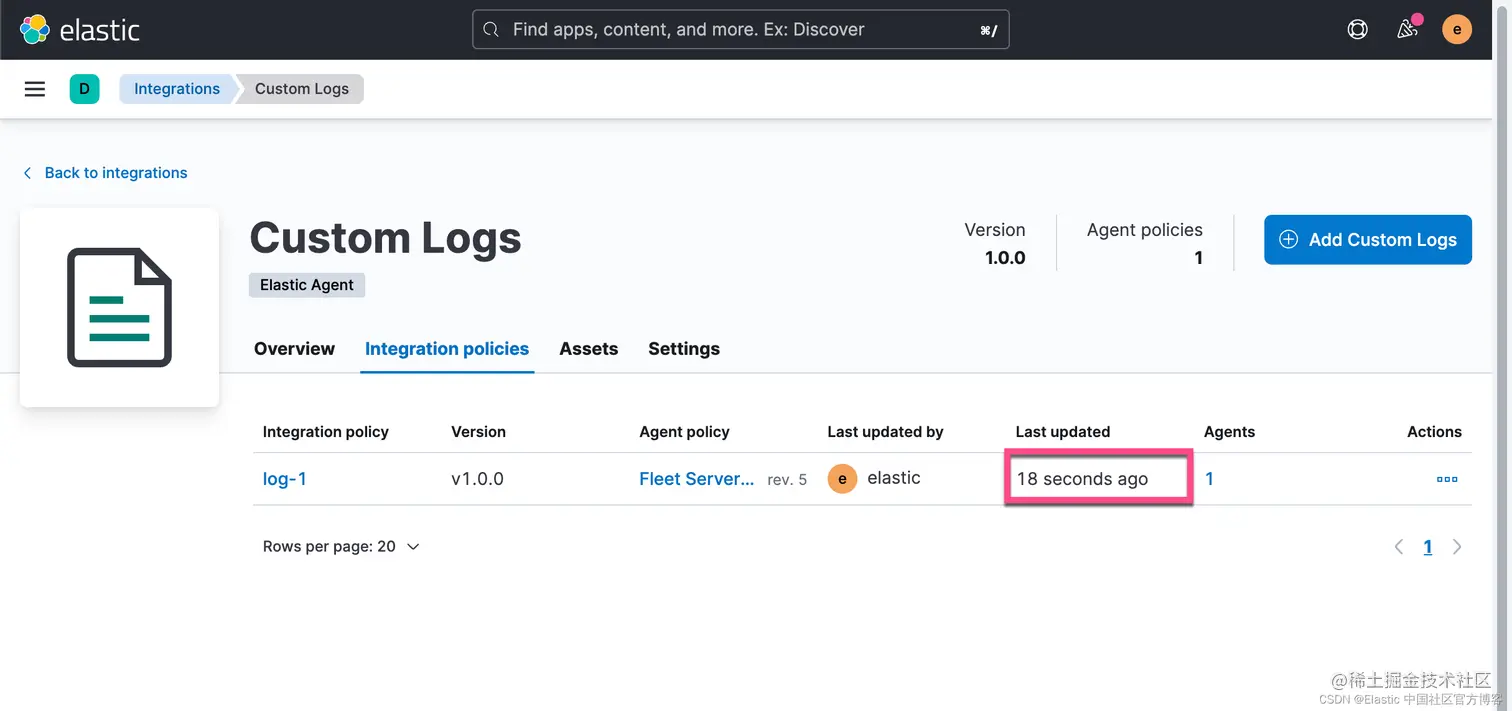The width and height of the screenshot is (1512, 711).
Task: Click the Integration policy column header
Action: click(x=326, y=432)
